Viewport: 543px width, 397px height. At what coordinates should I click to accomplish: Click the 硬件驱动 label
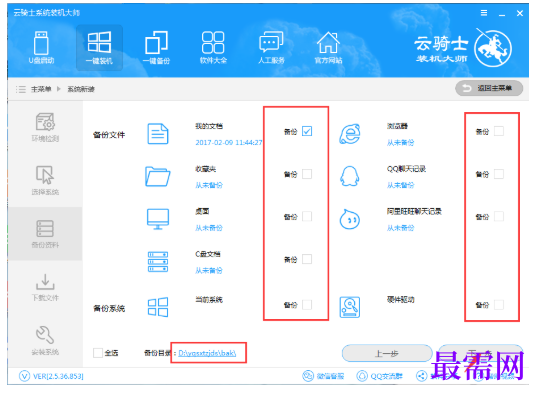(400, 300)
